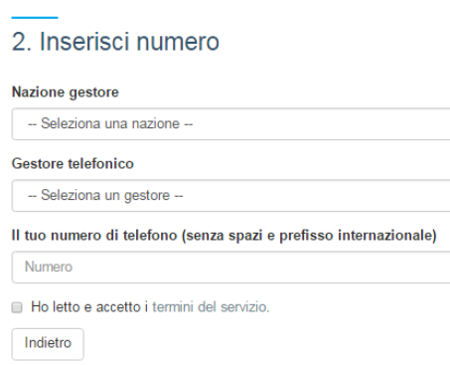Accept terms via the 'Ho letto' checkbox

point(17,307)
